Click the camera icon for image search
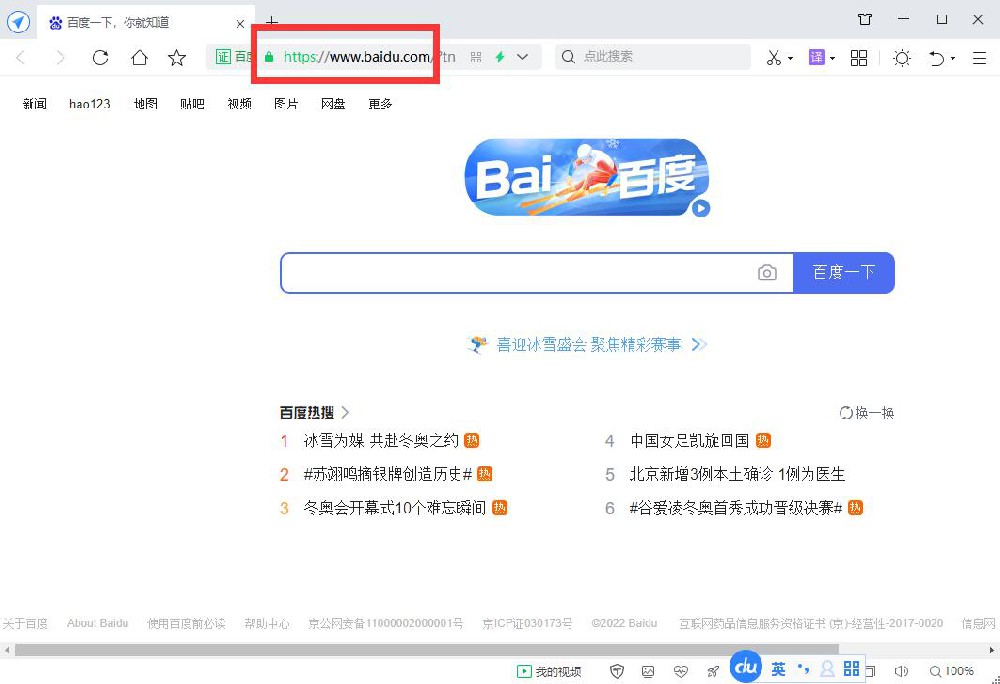 (x=767, y=272)
